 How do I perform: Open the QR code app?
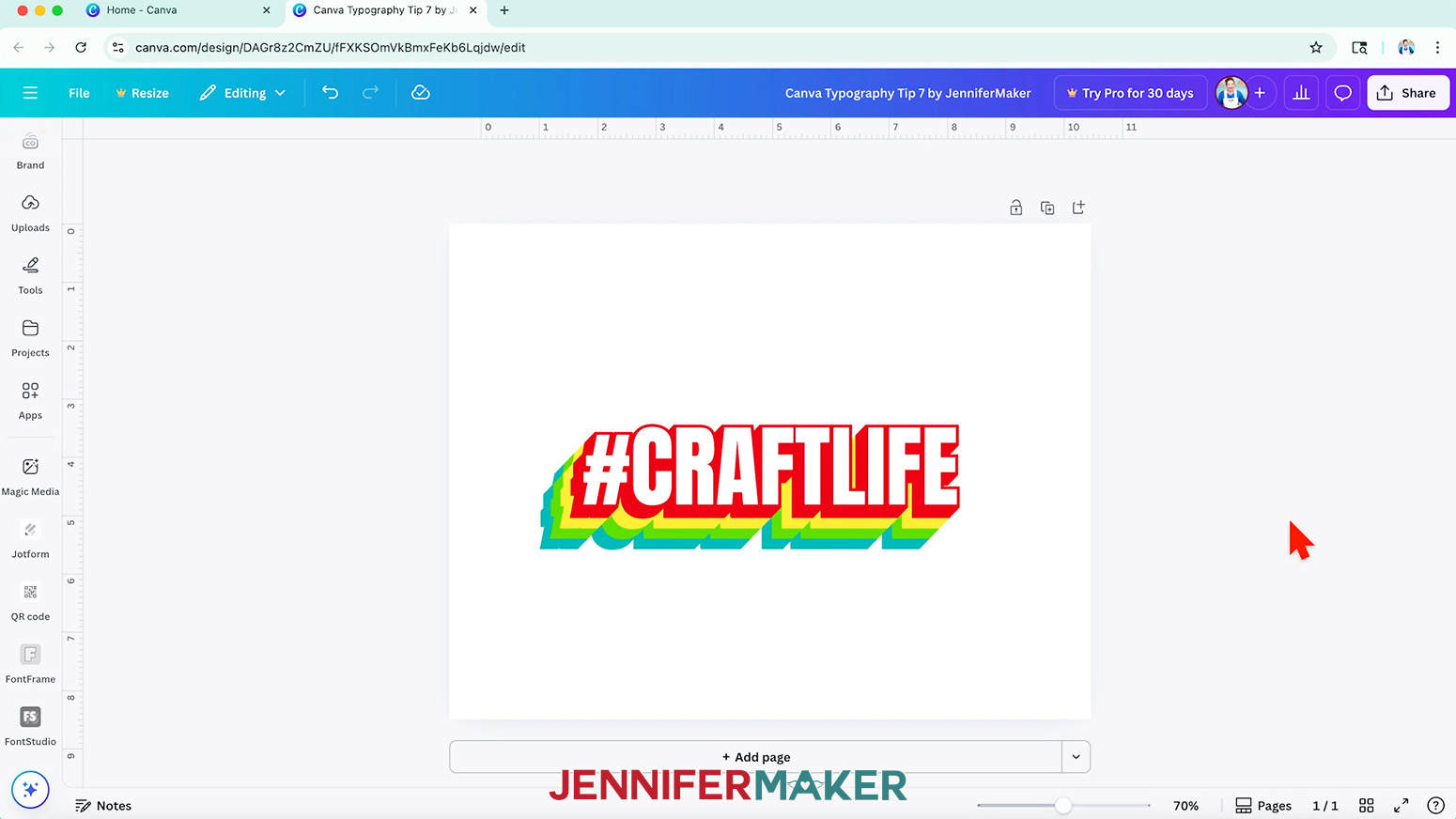[30, 602]
